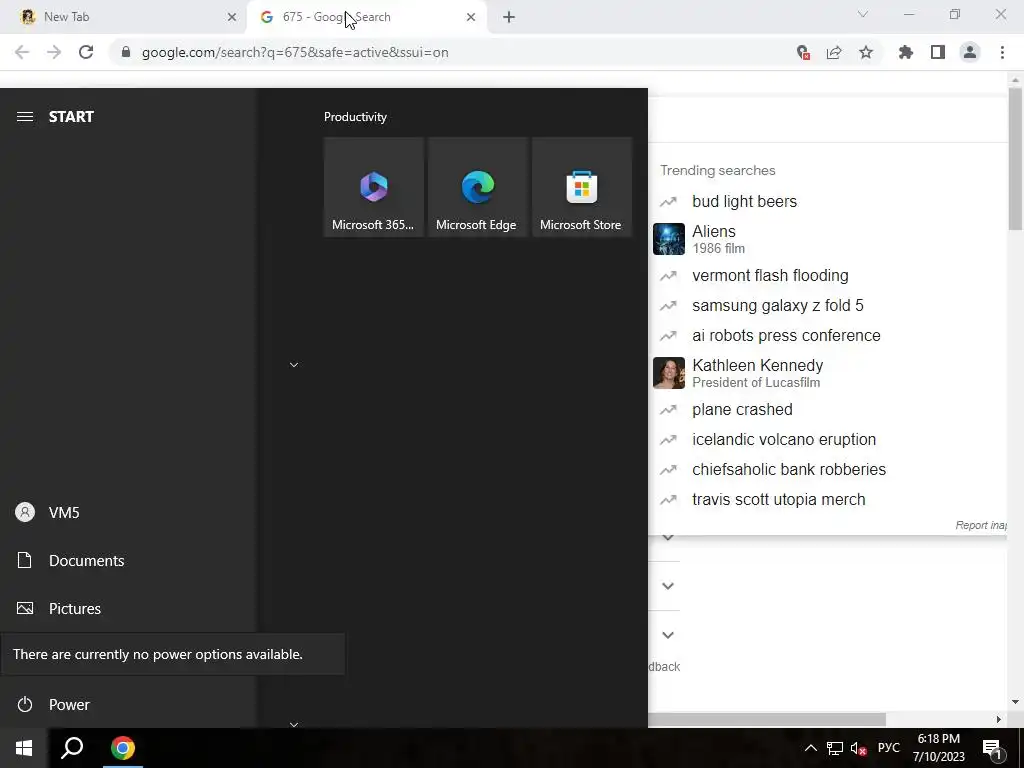Viewport: 1024px width, 768px height.
Task: Expand chevron in middle of Start app list
Action: [294, 364]
